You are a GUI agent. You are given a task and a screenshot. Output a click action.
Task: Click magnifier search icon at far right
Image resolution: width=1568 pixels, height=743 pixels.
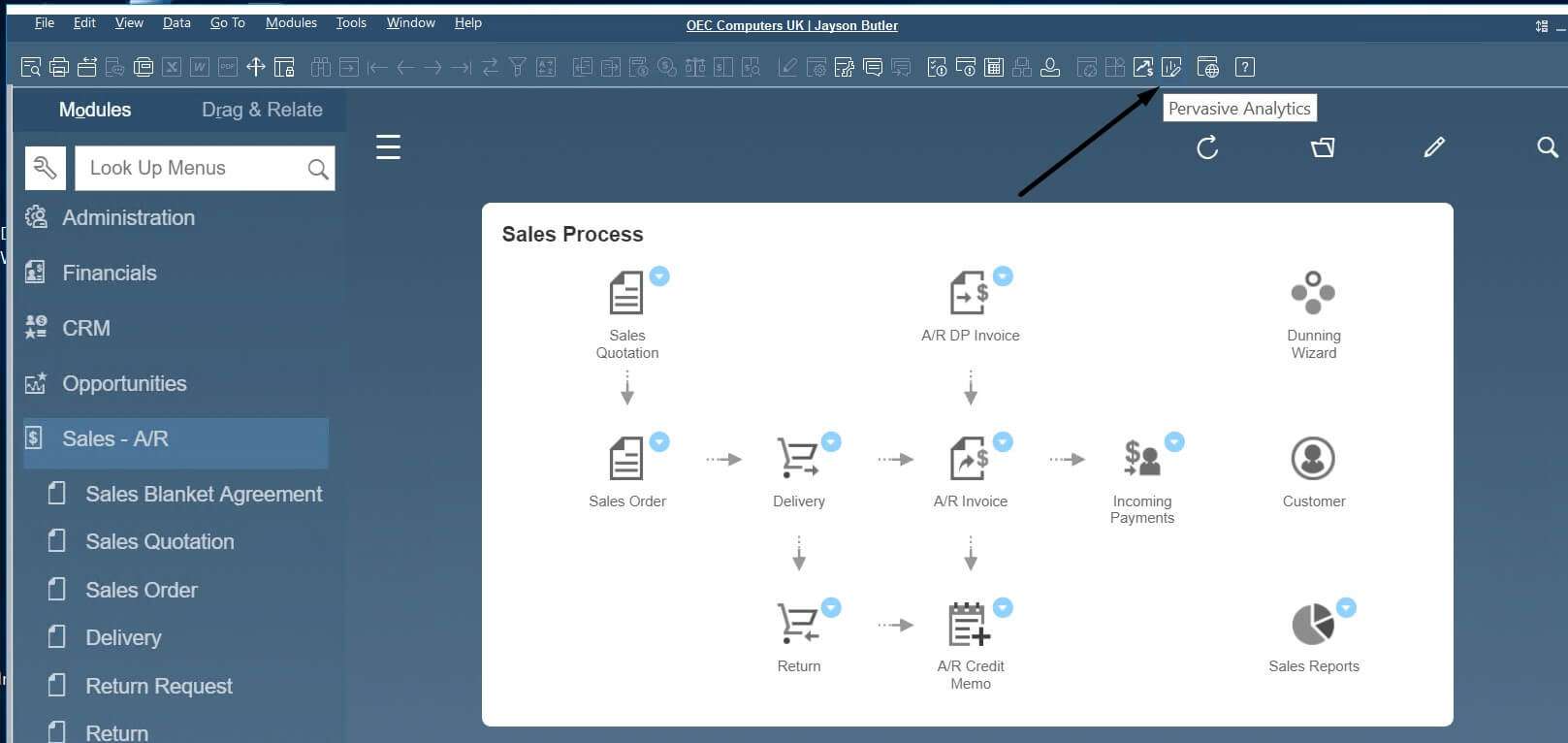pyautogui.click(x=1548, y=147)
